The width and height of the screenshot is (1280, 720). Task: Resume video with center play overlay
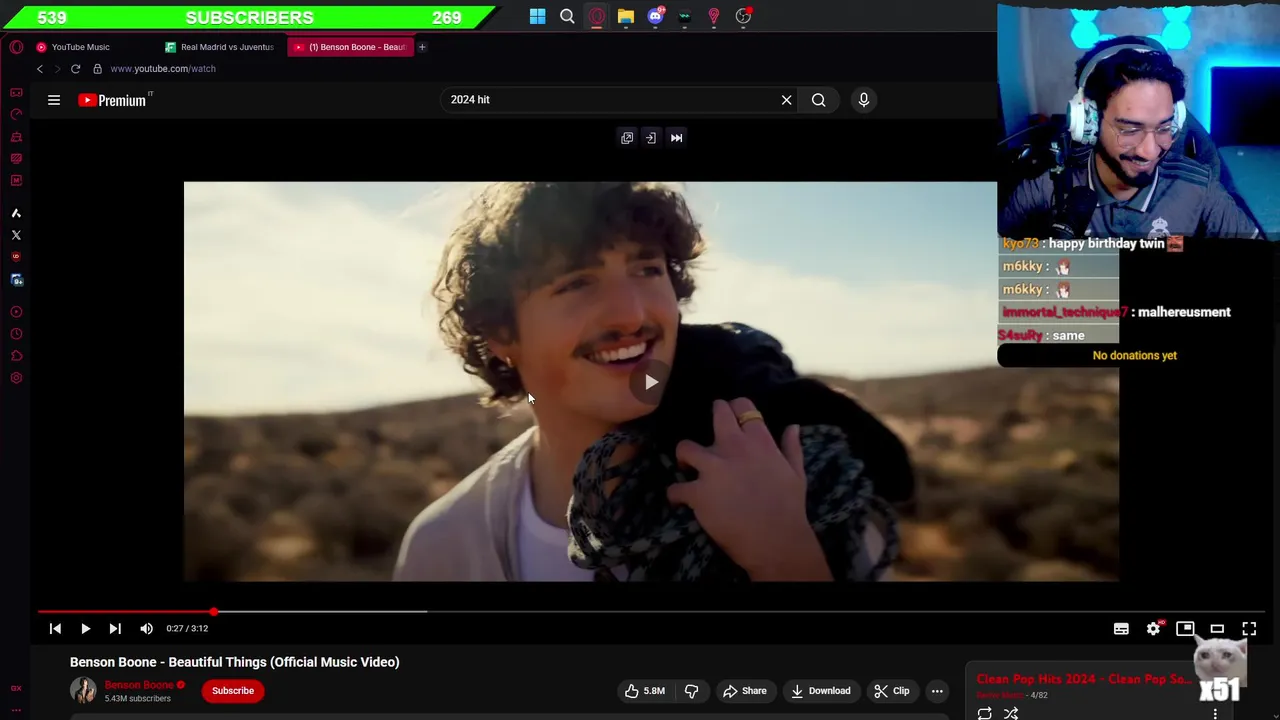(x=651, y=382)
